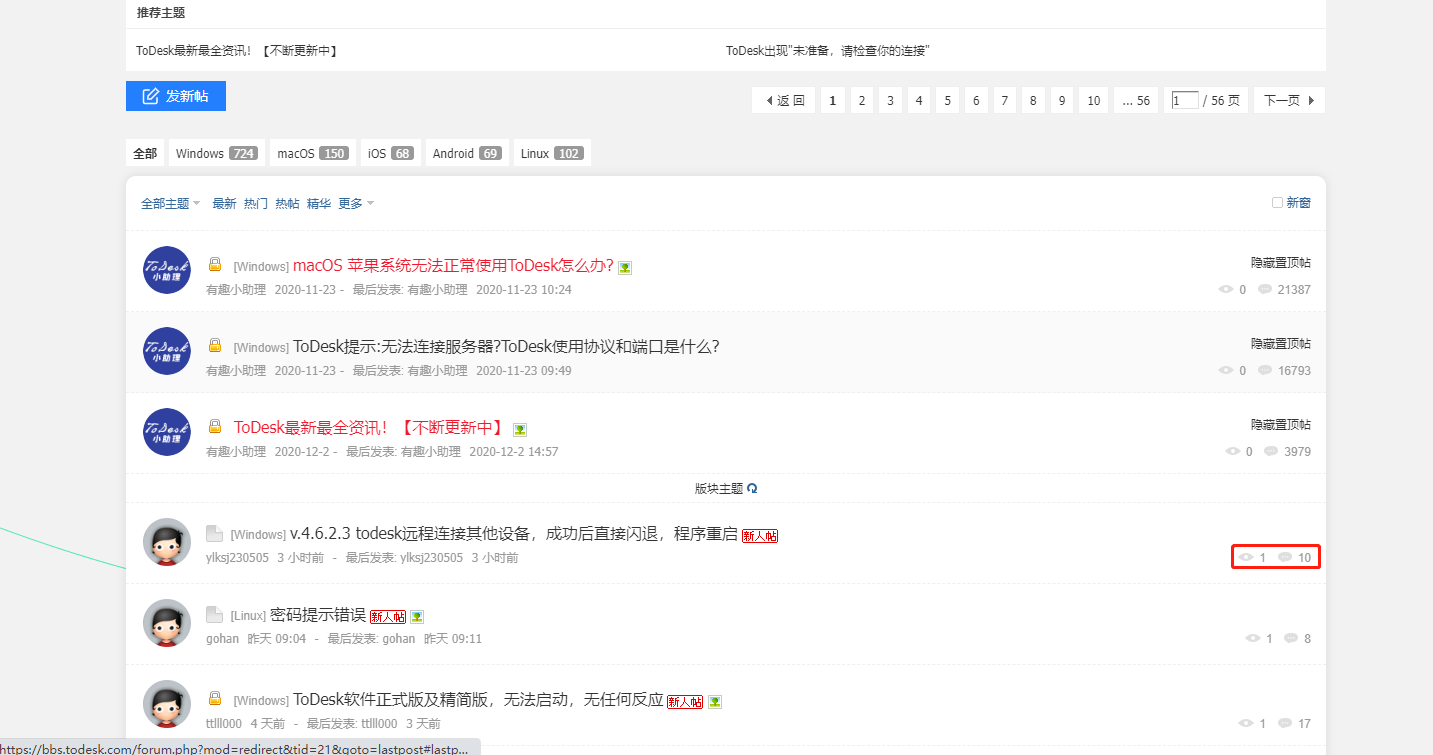Expand the 更多 dropdown
The width and height of the screenshot is (1433, 755).
356,203
